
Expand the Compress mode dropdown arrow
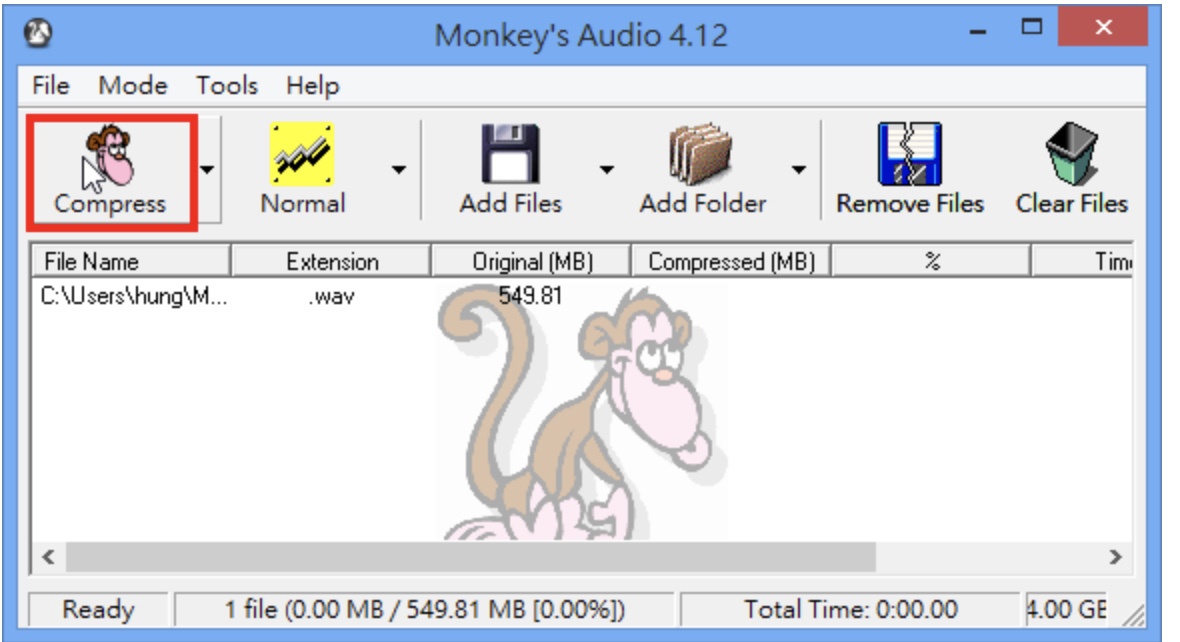pyautogui.click(x=208, y=170)
